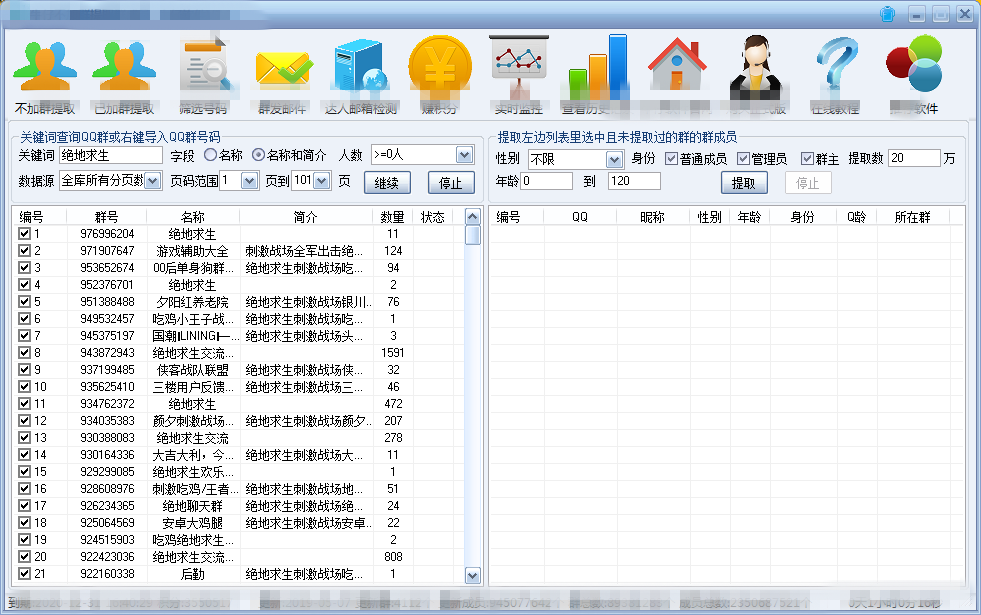The height and width of the screenshot is (615, 981).
Task: Open the 页到 101 end page dropdown
Action: [322, 181]
